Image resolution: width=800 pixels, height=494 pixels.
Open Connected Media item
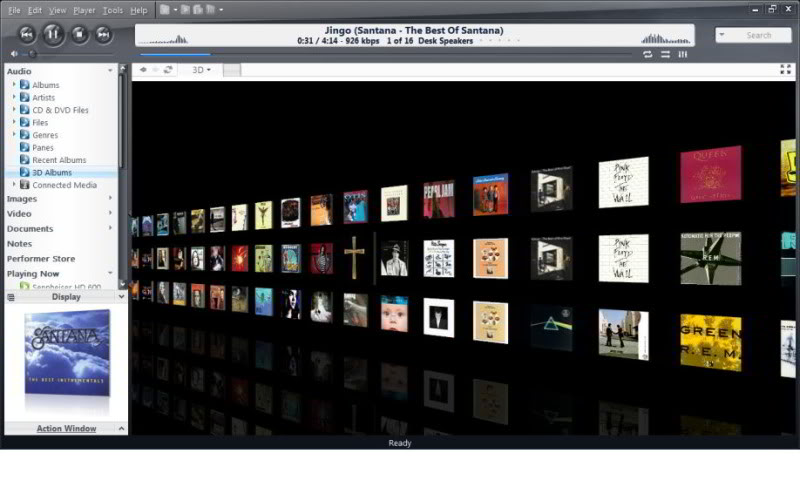(64, 185)
